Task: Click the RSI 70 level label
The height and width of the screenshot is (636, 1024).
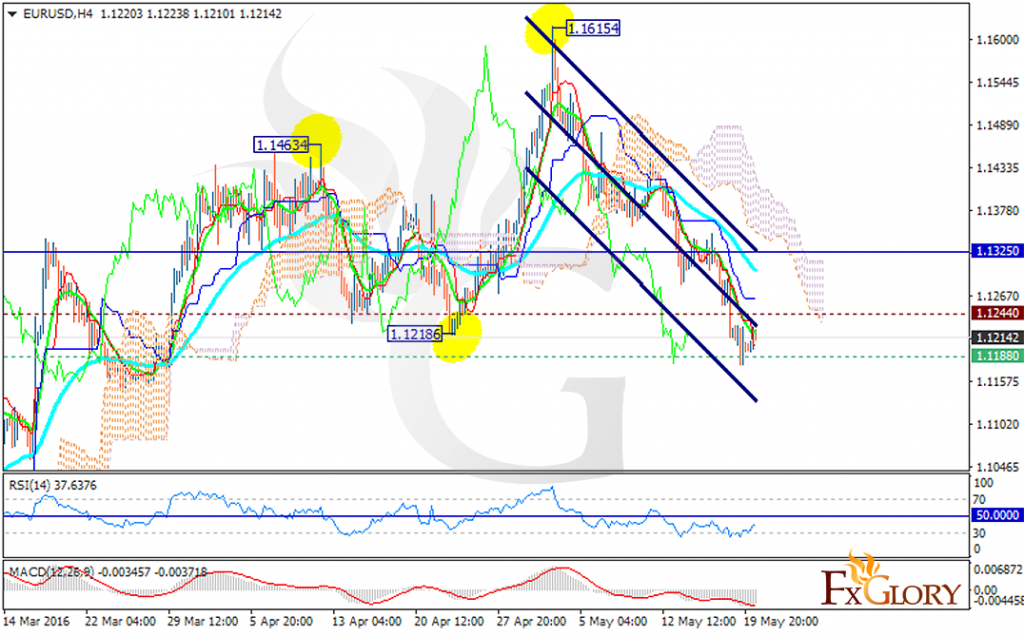Action: click(x=979, y=500)
